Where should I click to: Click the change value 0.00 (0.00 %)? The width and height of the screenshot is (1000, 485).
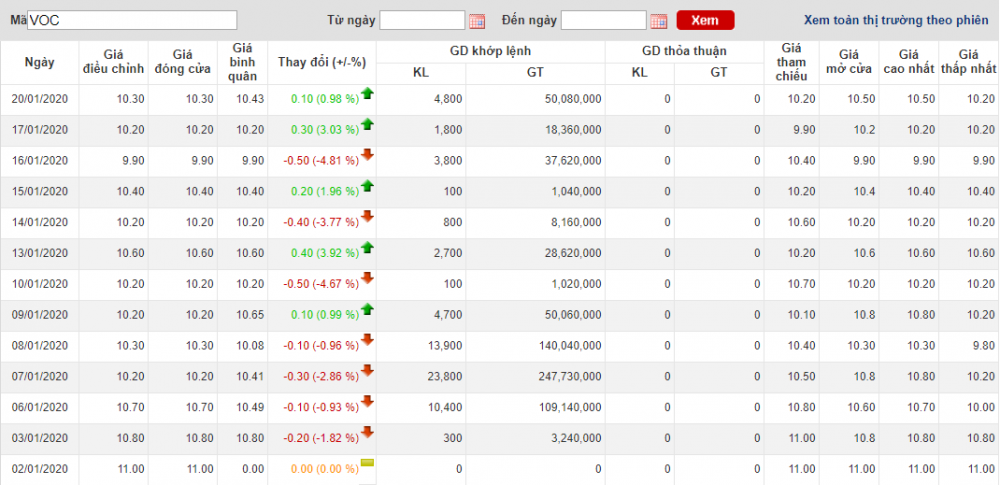click(x=325, y=469)
